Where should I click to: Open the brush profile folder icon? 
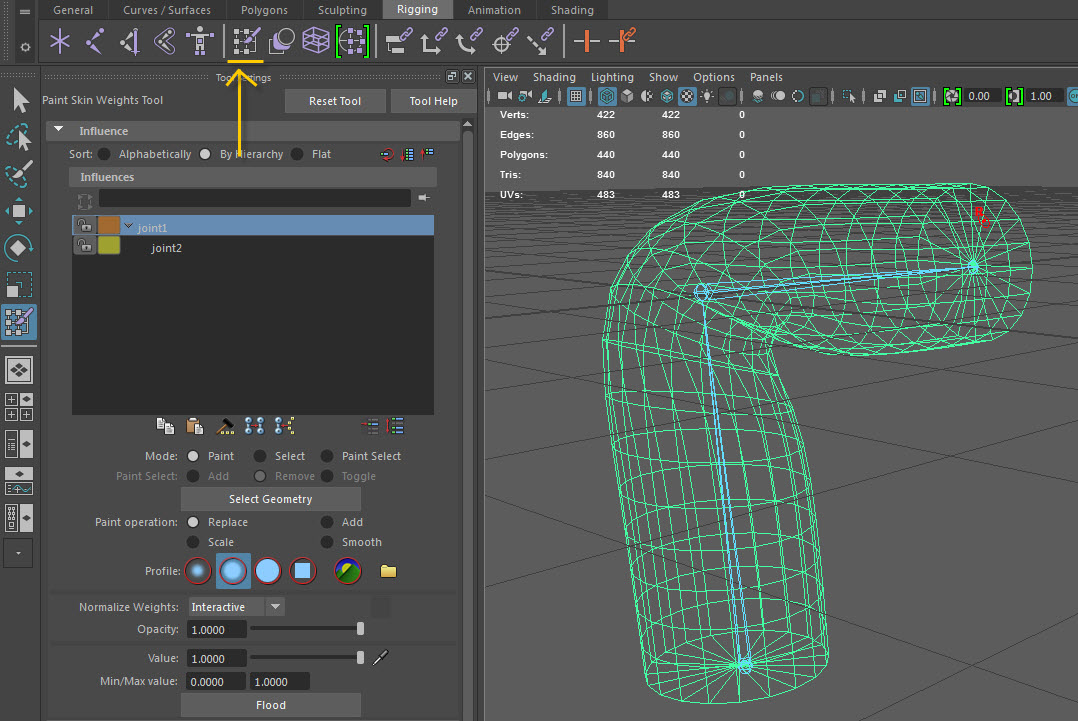(387, 570)
